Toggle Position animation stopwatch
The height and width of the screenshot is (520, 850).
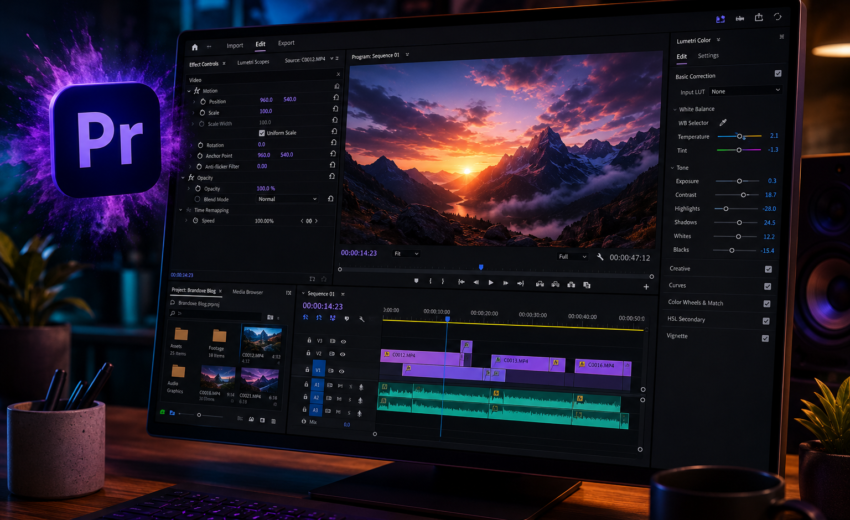click(x=203, y=101)
